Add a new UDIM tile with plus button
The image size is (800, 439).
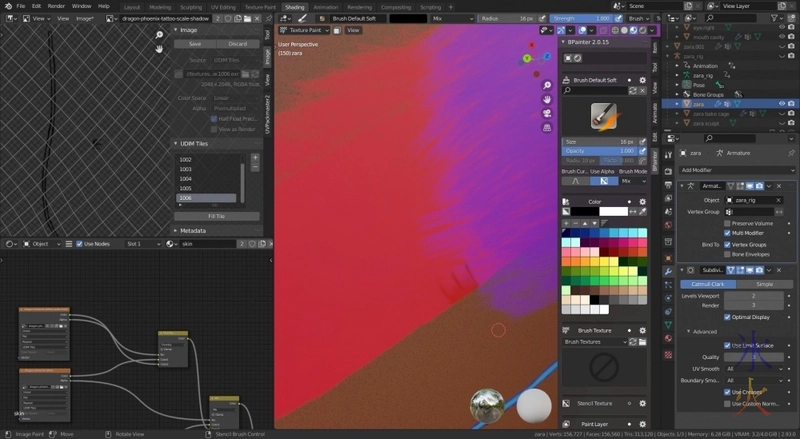(255, 158)
